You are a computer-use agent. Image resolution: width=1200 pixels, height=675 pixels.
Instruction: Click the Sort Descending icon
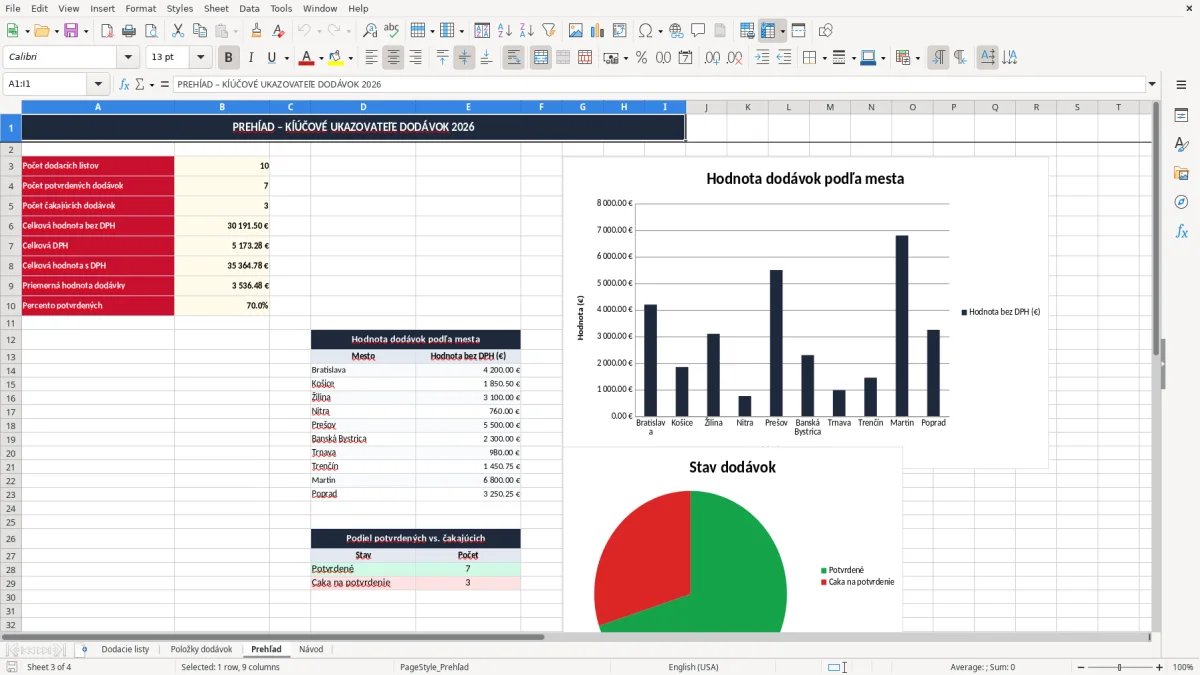(x=526, y=31)
